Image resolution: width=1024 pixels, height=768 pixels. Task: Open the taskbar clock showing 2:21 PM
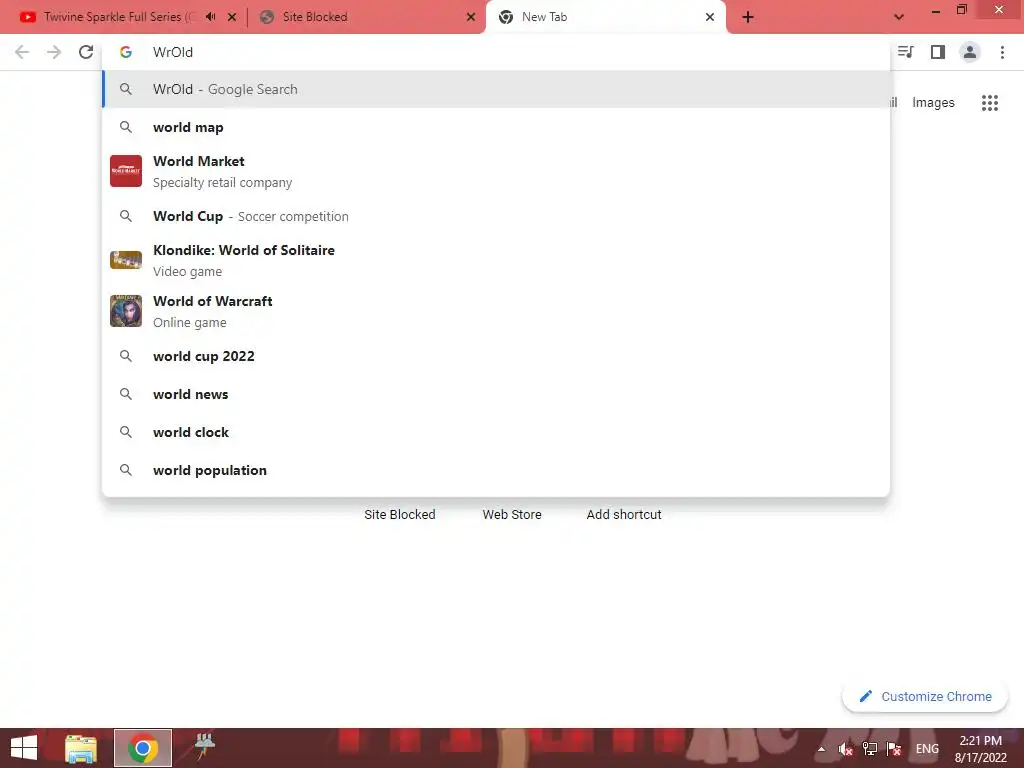pos(980,749)
